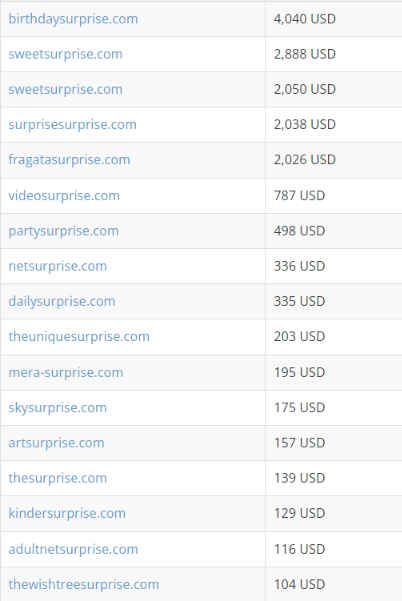This screenshot has height=601, width=402.
Task: Open the mera-surprise.com link
Action: click(66, 372)
